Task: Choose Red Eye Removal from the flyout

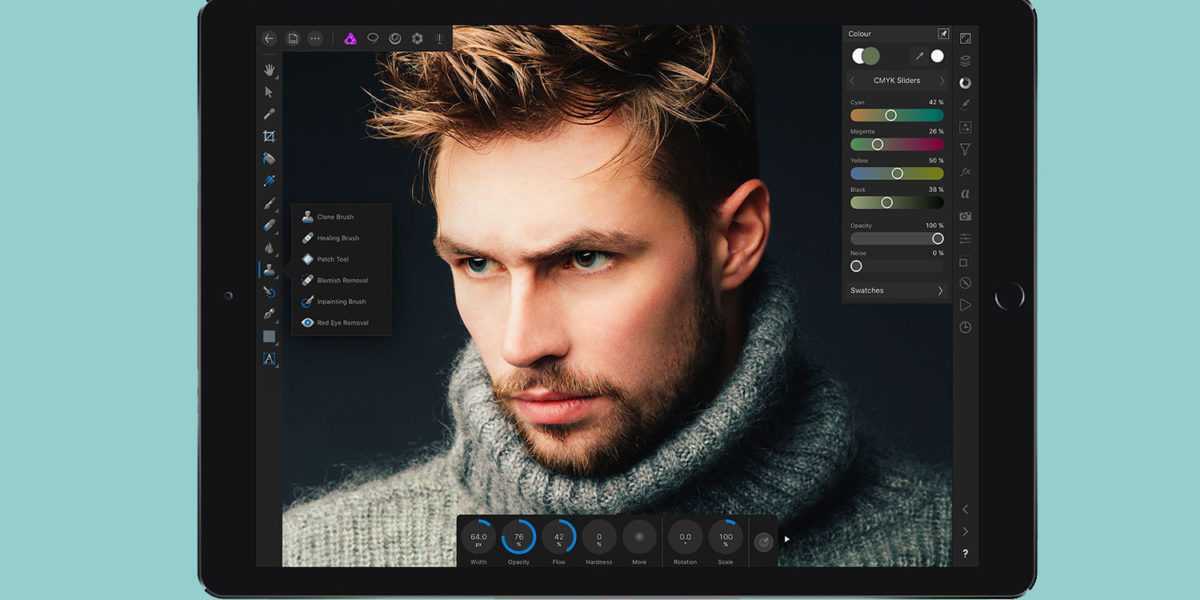Action: [342, 323]
